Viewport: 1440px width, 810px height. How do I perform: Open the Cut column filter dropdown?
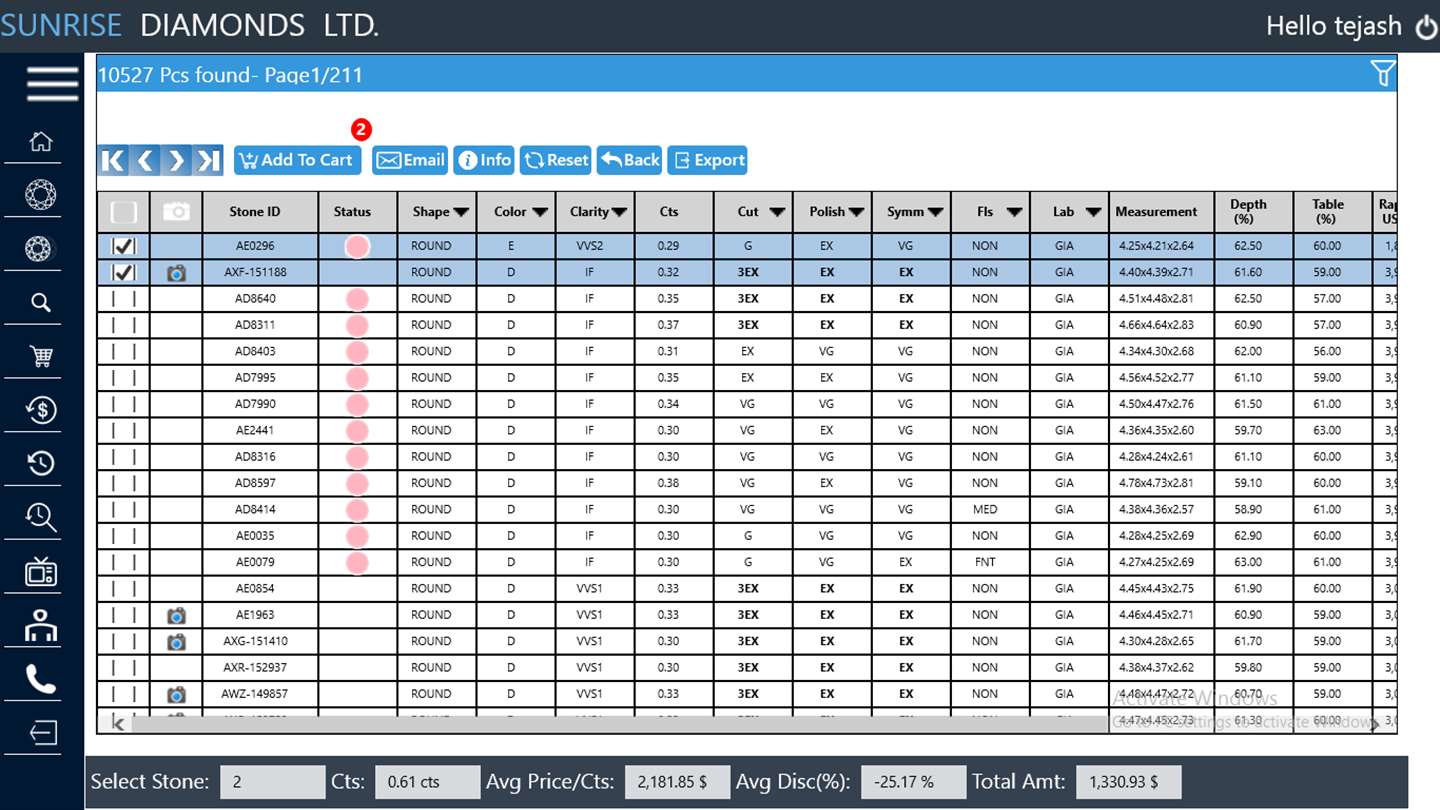point(777,212)
